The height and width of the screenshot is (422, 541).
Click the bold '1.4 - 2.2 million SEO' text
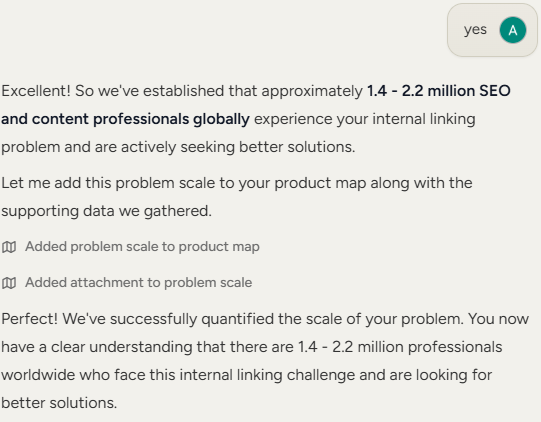click(439, 91)
